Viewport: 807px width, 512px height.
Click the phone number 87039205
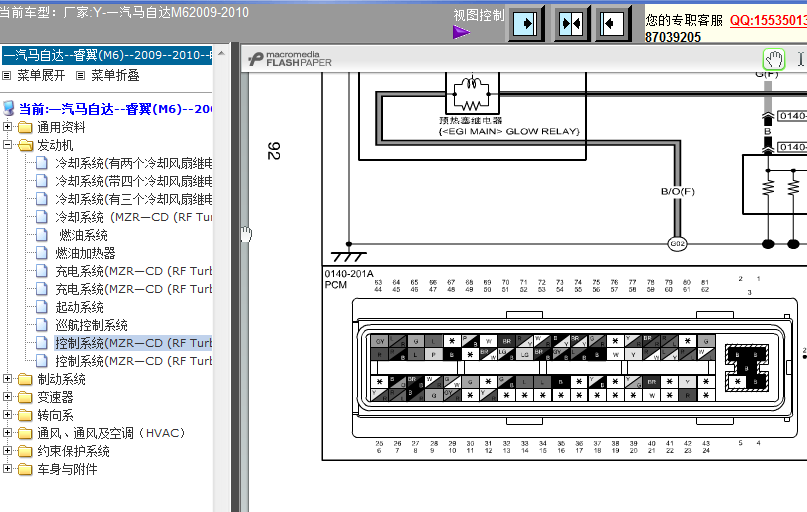click(673, 37)
